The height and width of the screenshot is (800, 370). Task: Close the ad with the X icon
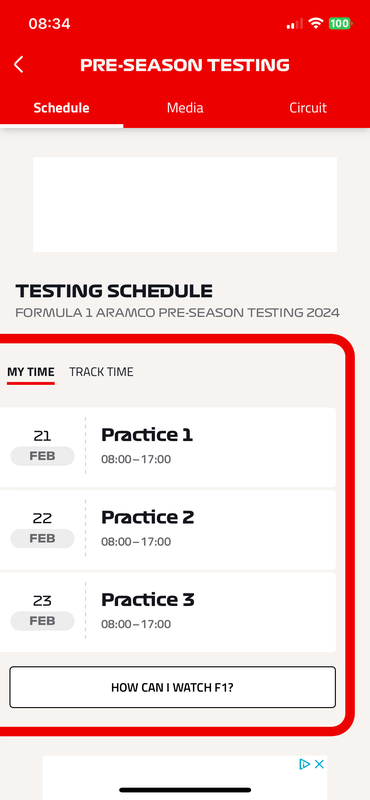(x=319, y=764)
